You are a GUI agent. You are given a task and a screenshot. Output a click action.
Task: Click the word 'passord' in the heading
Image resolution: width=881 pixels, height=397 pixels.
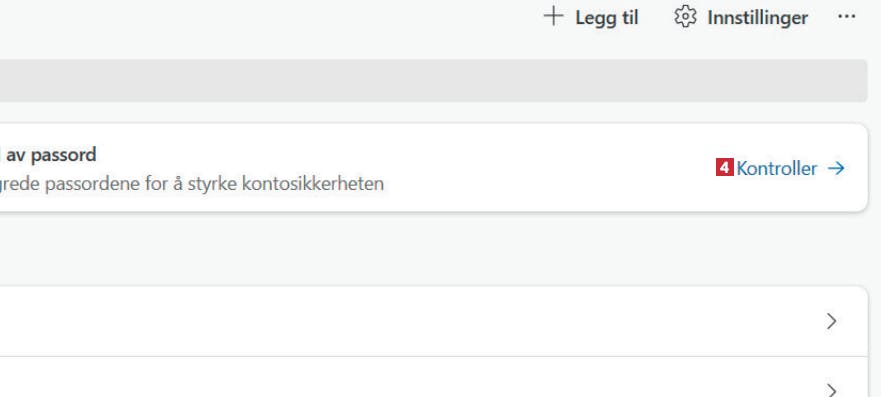pyautogui.click(x=63, y=155)
